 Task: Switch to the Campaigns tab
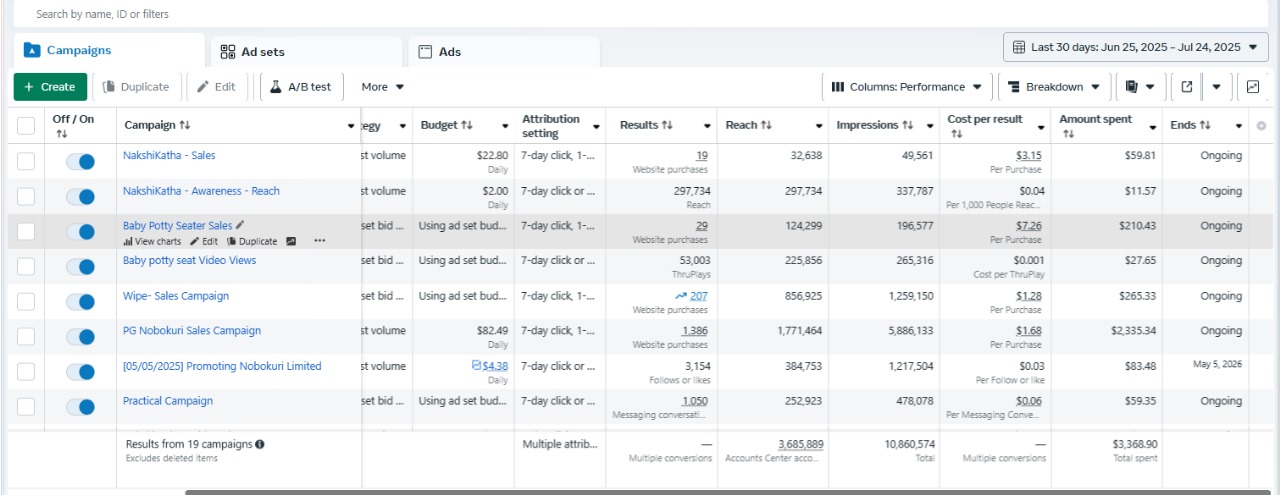click(109, 51)
